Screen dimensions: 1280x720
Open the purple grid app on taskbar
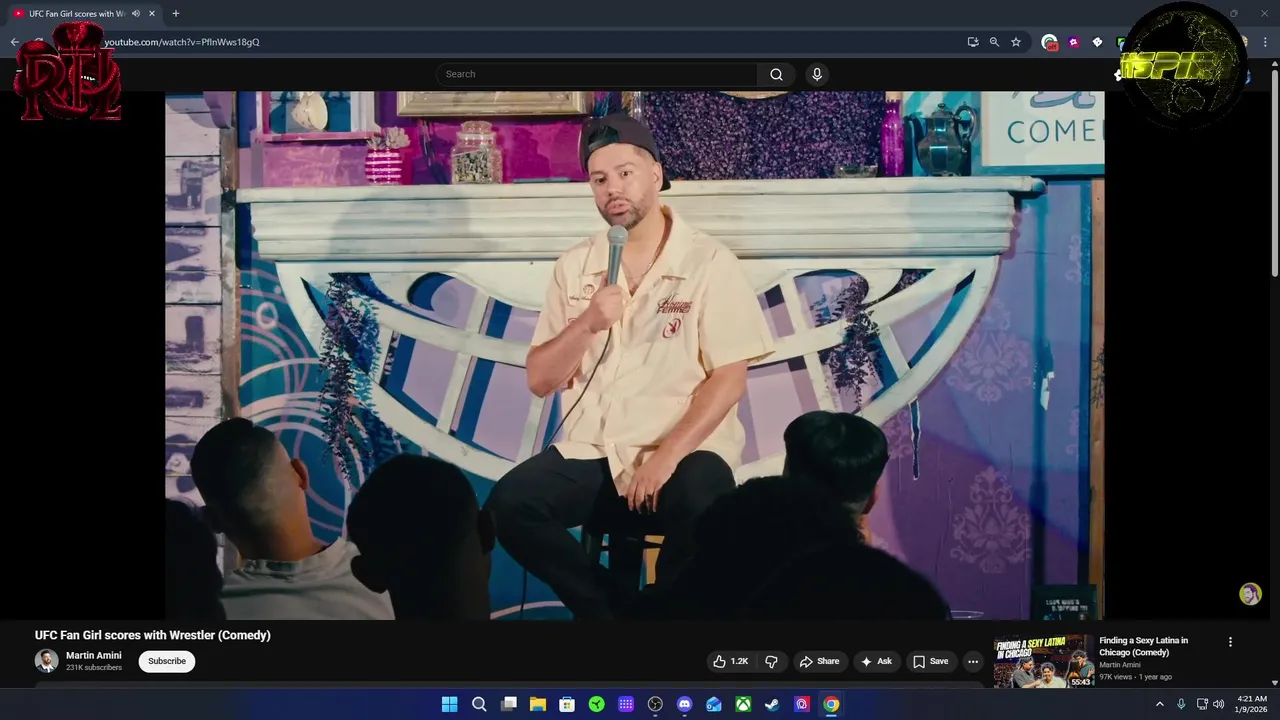[x=626, y=704]
